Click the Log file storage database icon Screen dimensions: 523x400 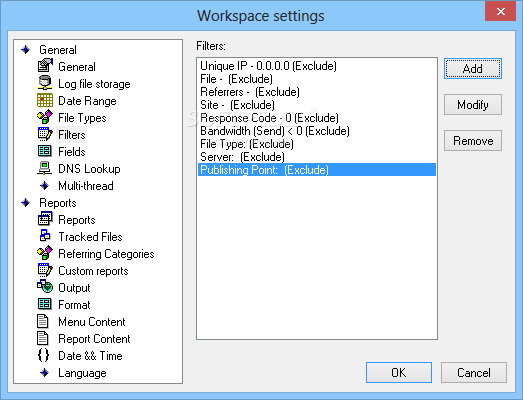[x=45, y=83]
